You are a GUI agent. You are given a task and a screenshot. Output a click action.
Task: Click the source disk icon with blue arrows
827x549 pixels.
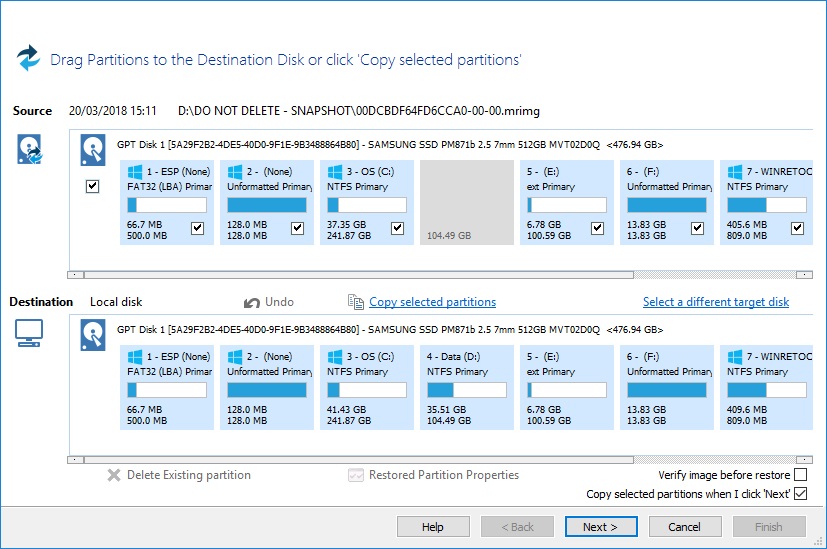(x=30, y=149)
